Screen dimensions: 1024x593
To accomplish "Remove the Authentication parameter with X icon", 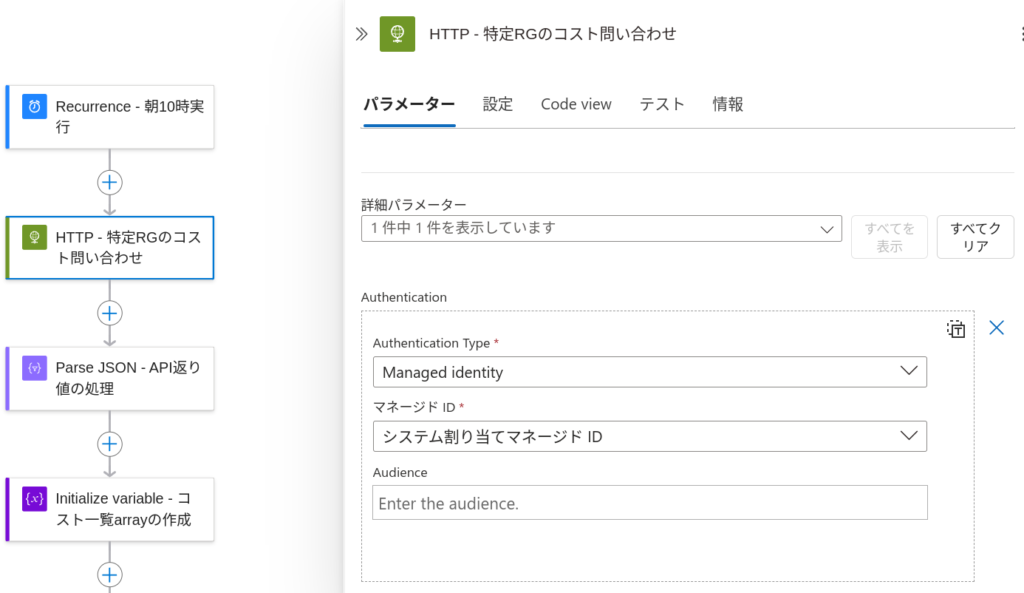I will (x=996, y=327).
